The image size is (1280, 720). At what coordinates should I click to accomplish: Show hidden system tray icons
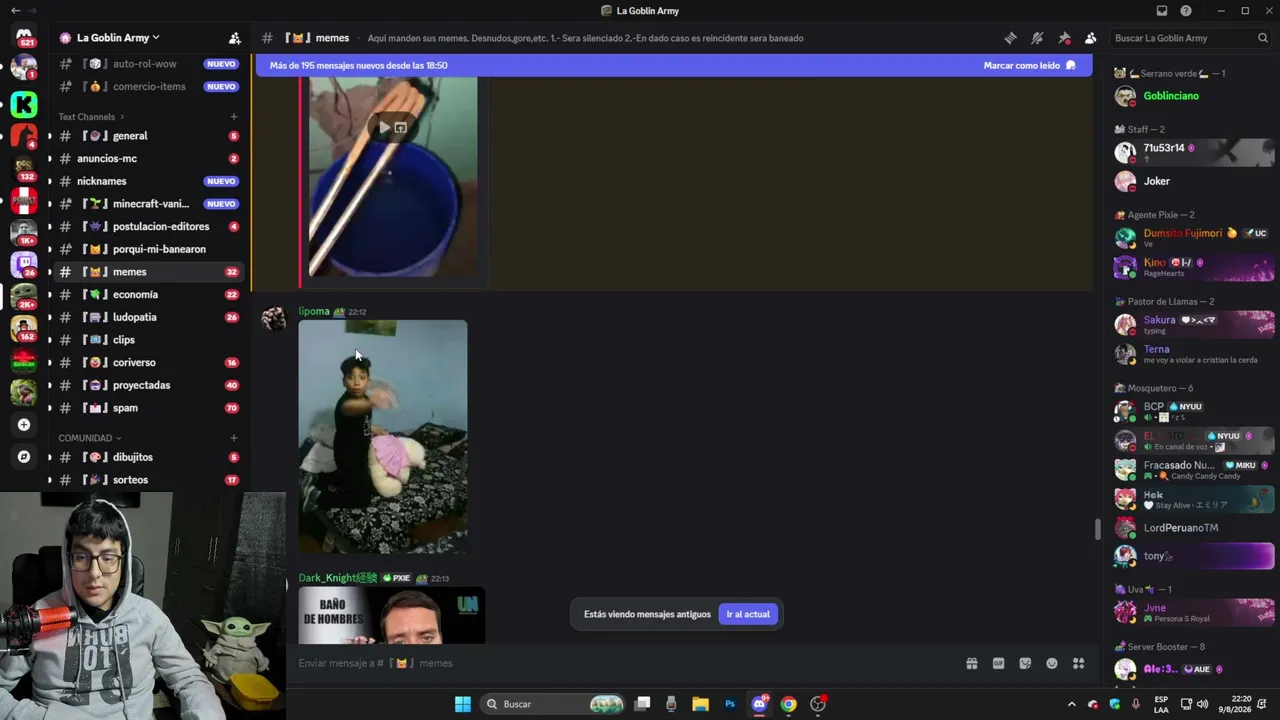tap(1072, 704)
